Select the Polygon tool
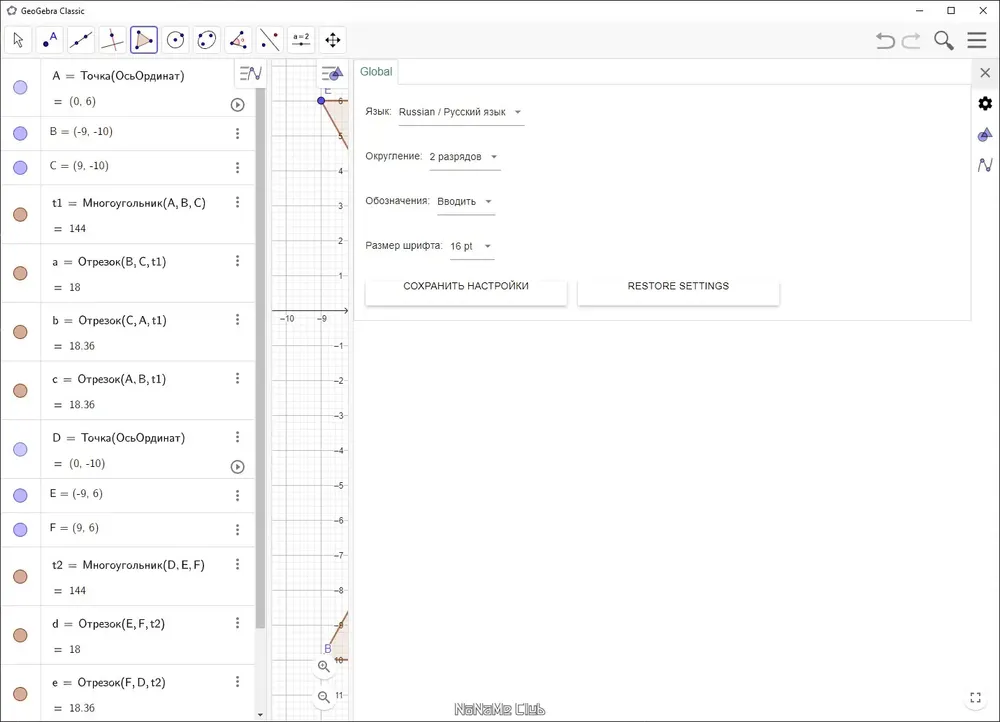The width and height of the screenshot is (1000, 722). [x=144, y=40]
